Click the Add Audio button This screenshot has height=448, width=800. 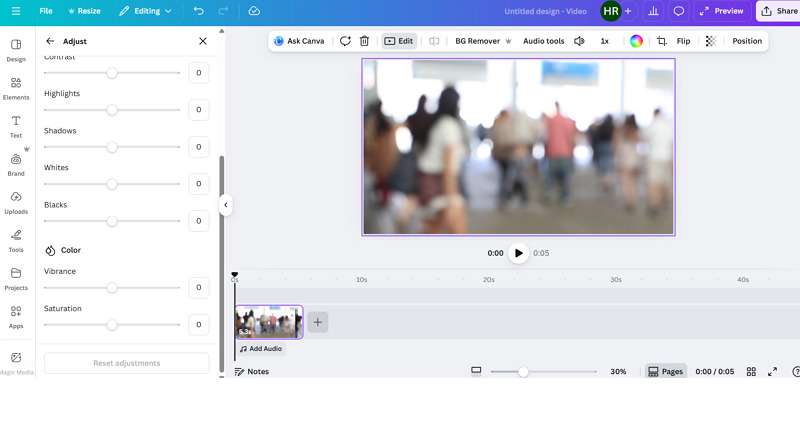tap(261, 349)
